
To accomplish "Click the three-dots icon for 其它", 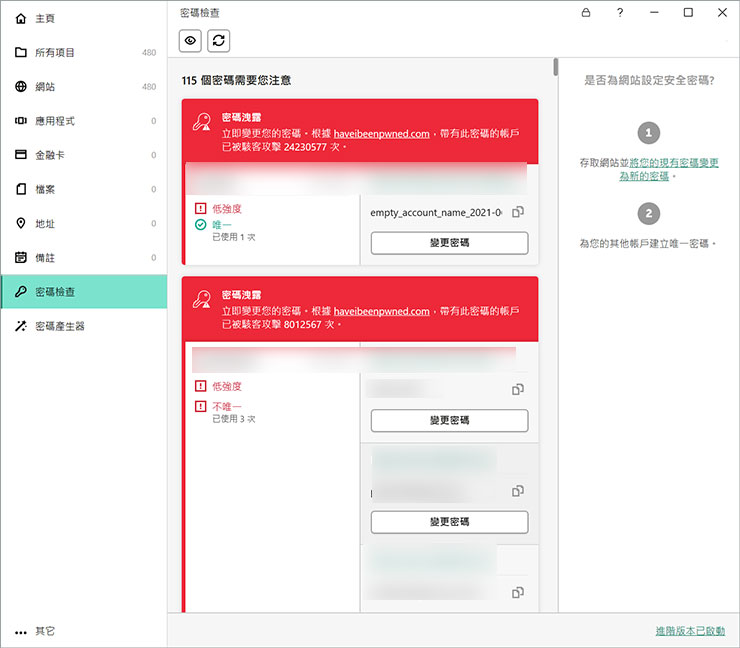I will tap(21, 632).
